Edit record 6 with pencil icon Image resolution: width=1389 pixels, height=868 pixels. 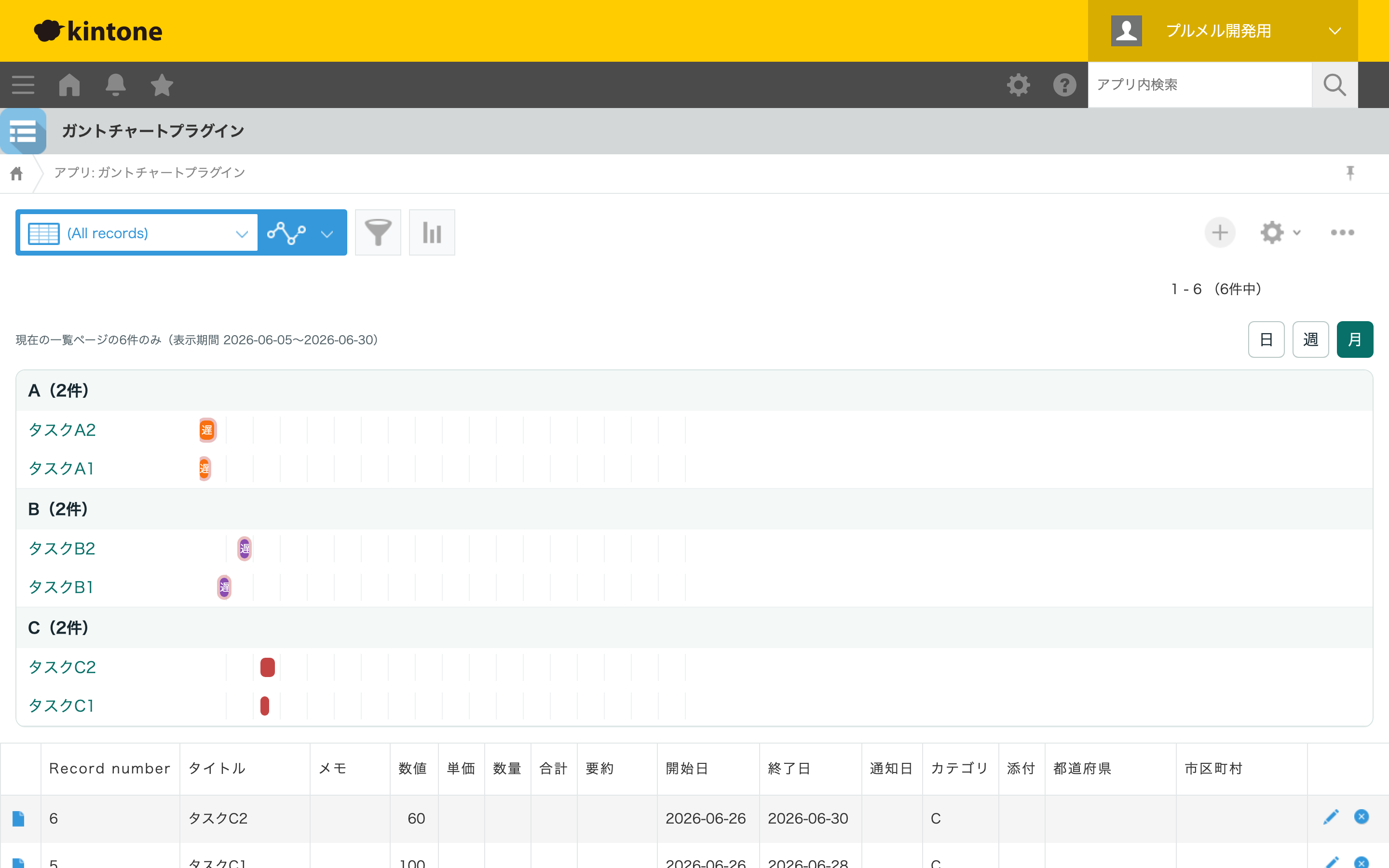click(1331, 817)
